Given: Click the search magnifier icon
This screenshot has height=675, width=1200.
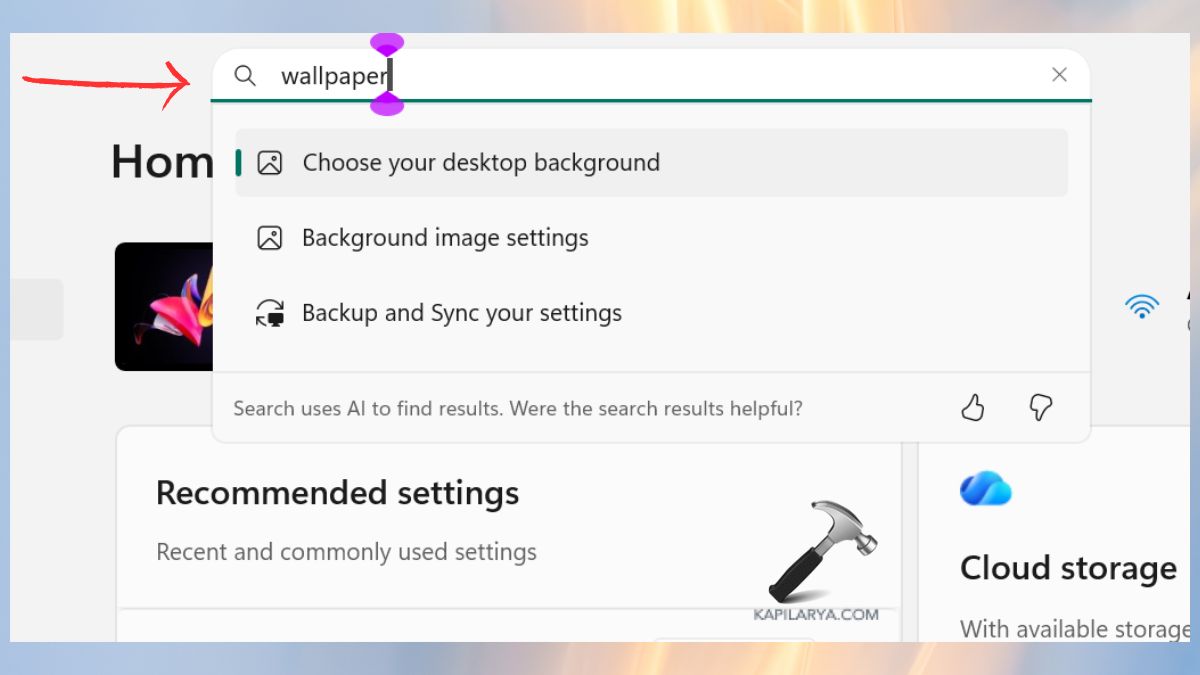Looking at the screenshot, I should (x=245, y=75).
